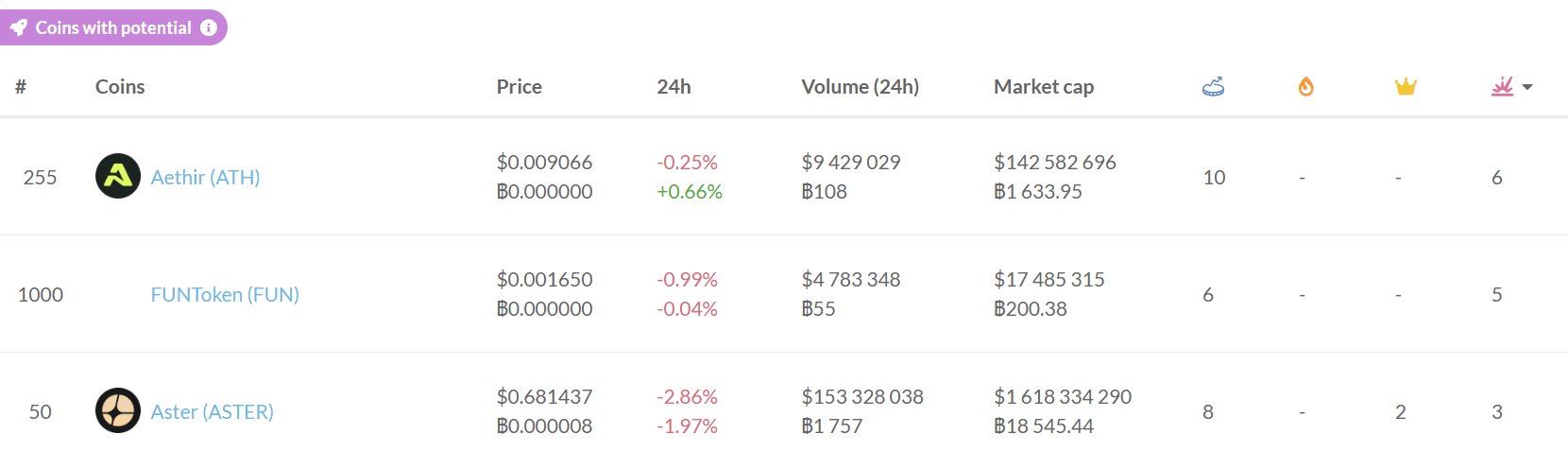Click the Aethir coin logo
This screenshot has height=469, width=1568.
[118, 177]
